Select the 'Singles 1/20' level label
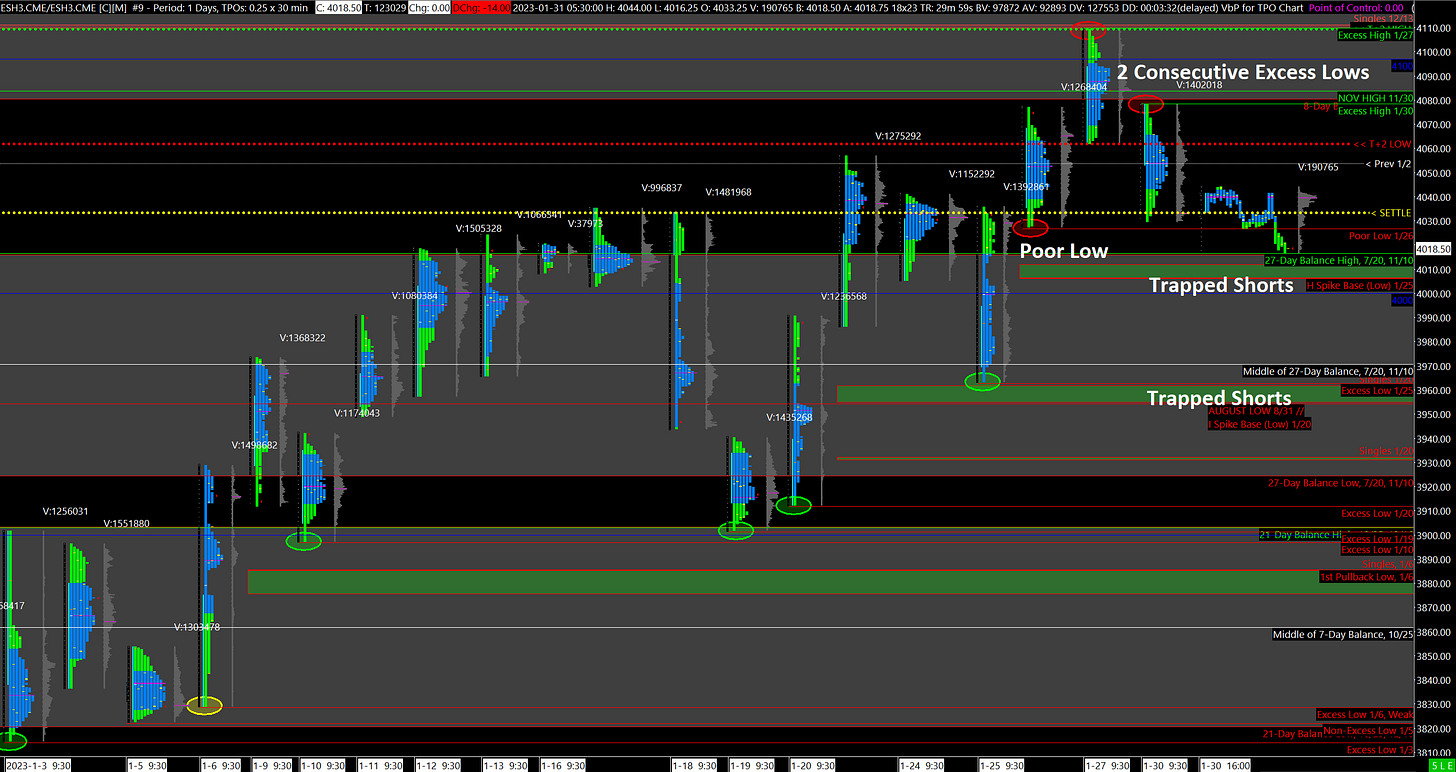 [1384, 452]
